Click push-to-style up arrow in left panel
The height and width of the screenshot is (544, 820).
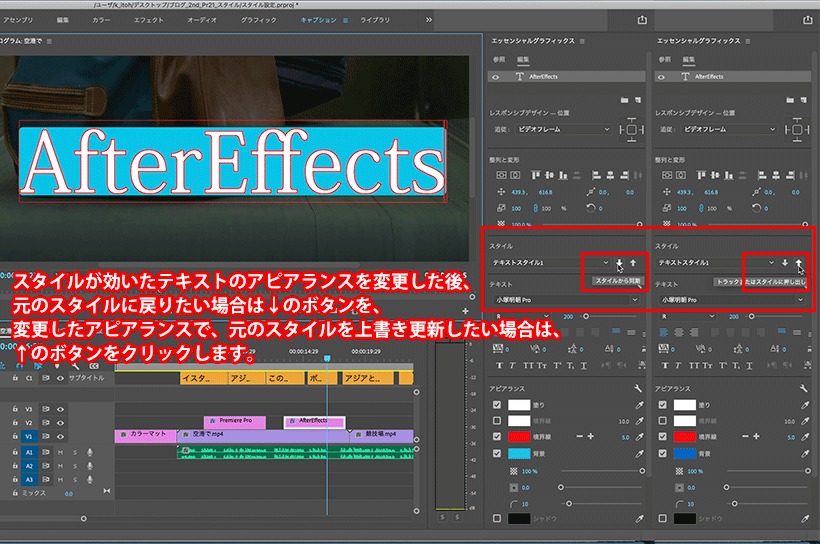[x=633, y=263]
